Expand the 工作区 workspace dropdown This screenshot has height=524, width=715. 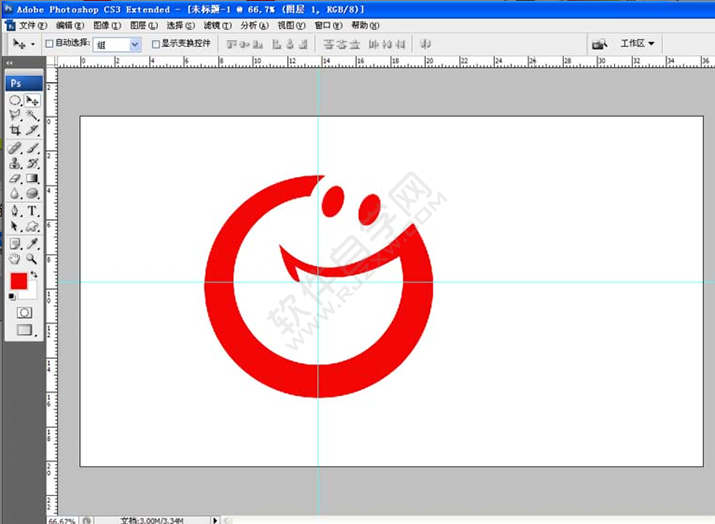637,44
